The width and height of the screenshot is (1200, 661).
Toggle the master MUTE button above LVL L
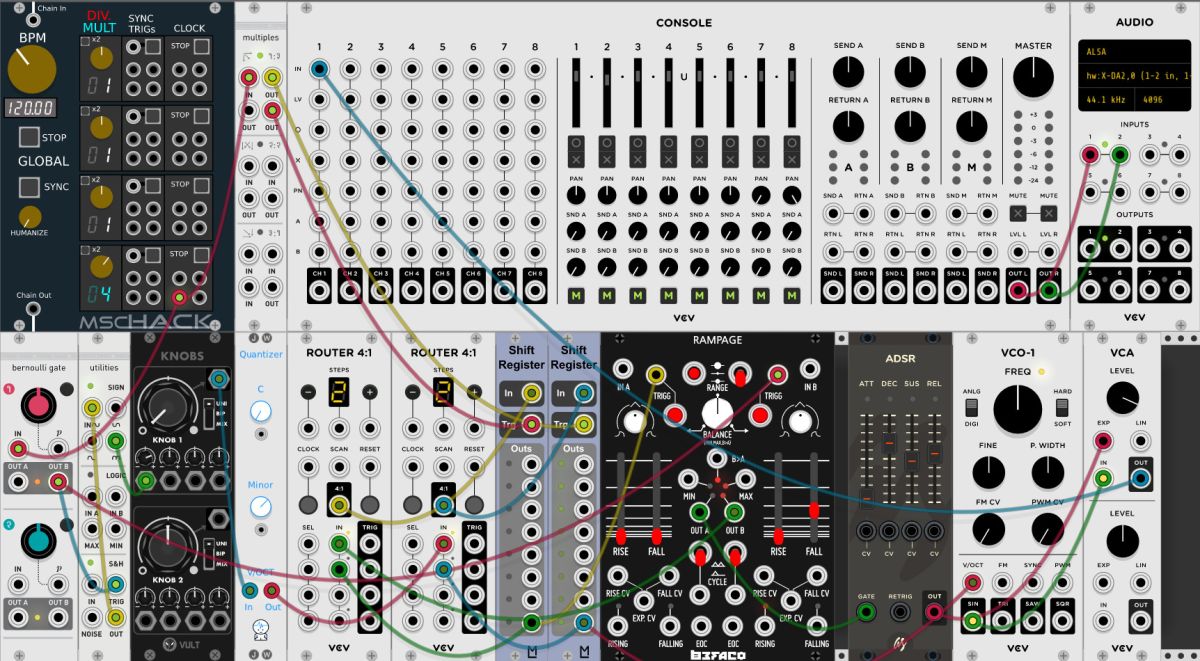pos(1018,213)
